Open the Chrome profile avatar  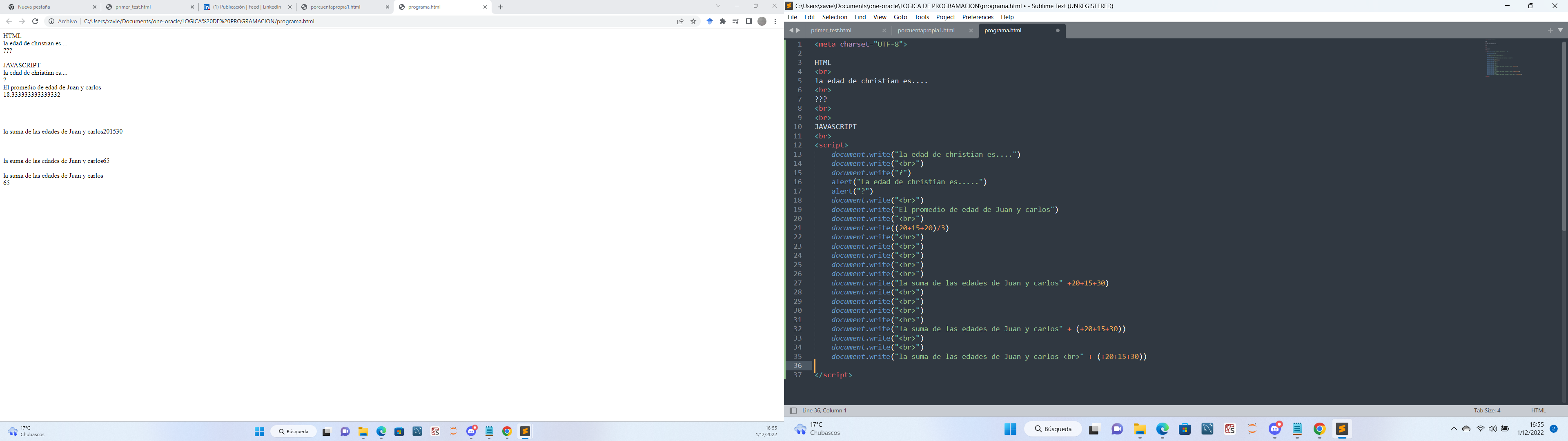(762, 21)
